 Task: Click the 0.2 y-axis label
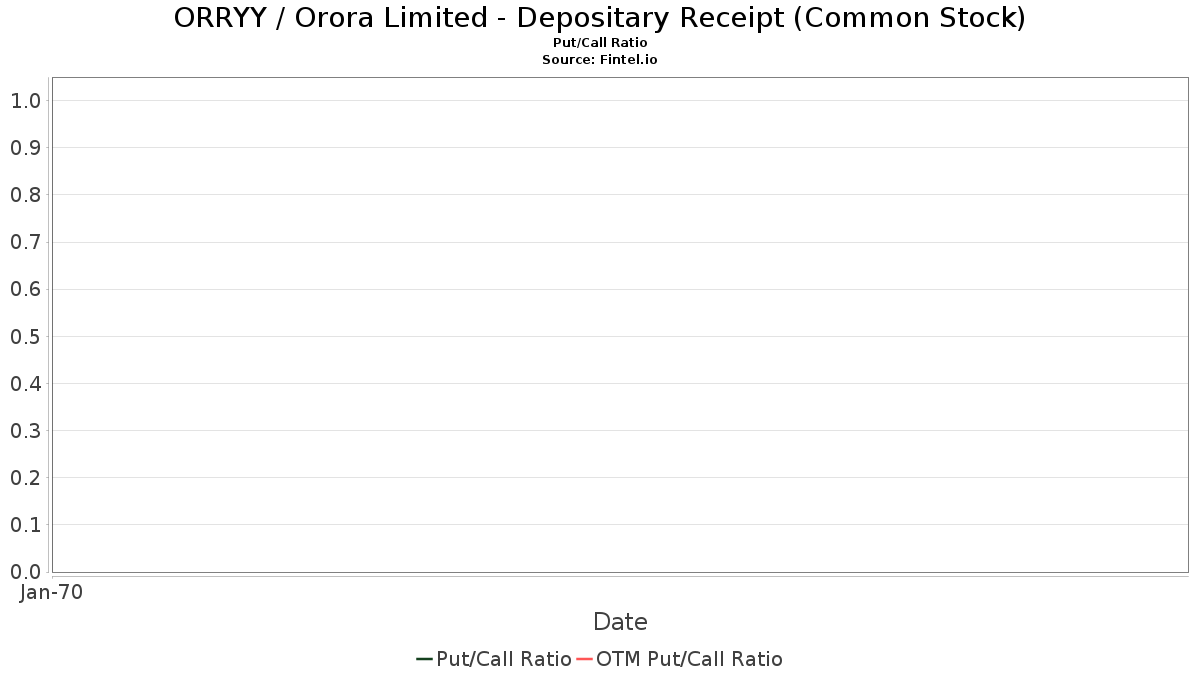click(x=25, y=478)
